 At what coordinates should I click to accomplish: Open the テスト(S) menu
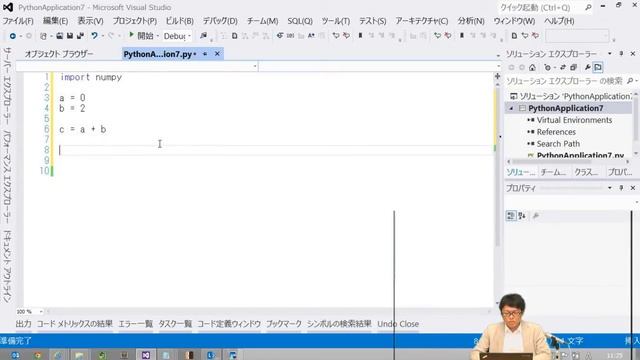pos(372,21)
